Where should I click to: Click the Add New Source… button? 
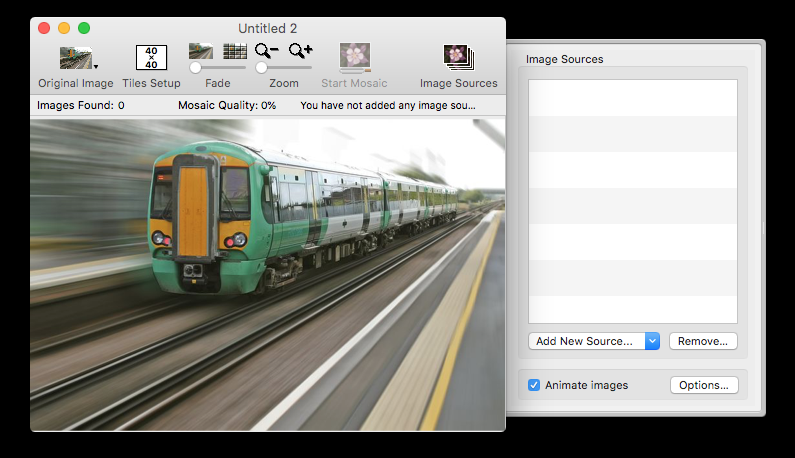(587, 341)
